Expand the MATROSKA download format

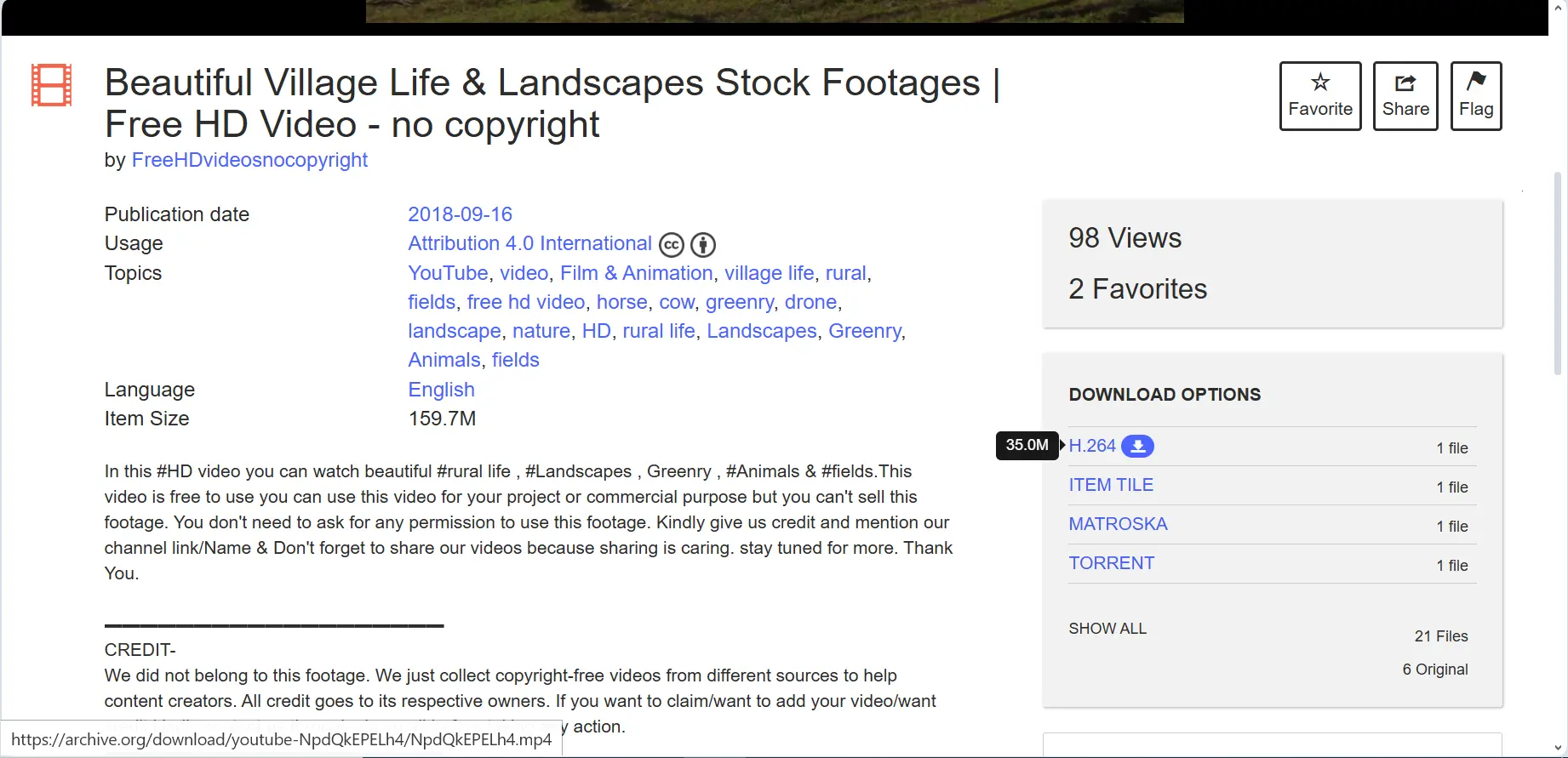(1118, 524)
